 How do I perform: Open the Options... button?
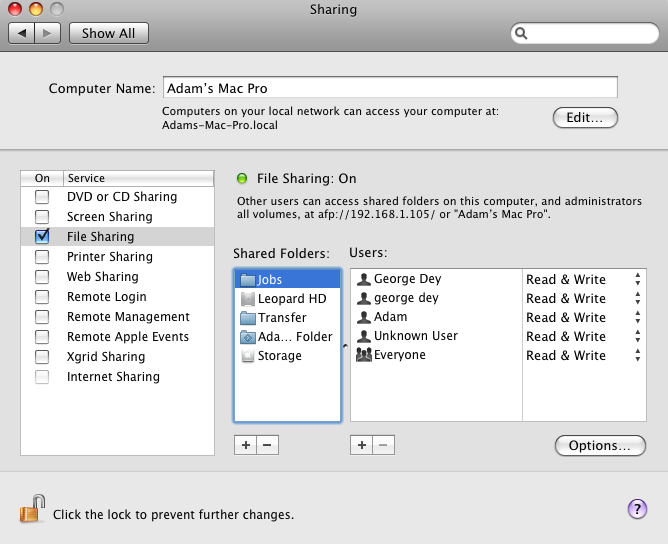pyautogui.click(x=600, y=446)
